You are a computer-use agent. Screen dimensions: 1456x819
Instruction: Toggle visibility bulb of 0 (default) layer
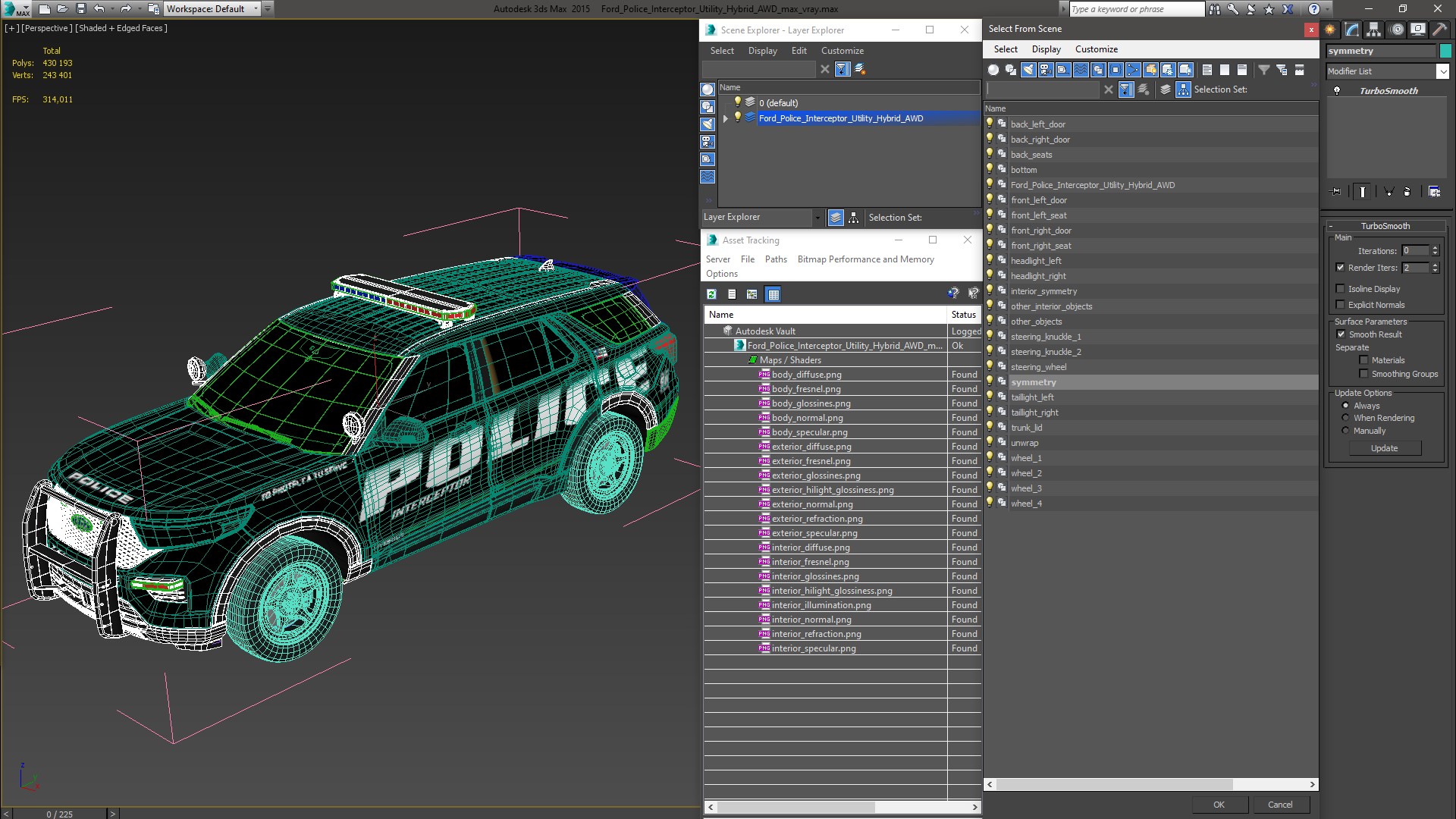click(x=737, y=102)
